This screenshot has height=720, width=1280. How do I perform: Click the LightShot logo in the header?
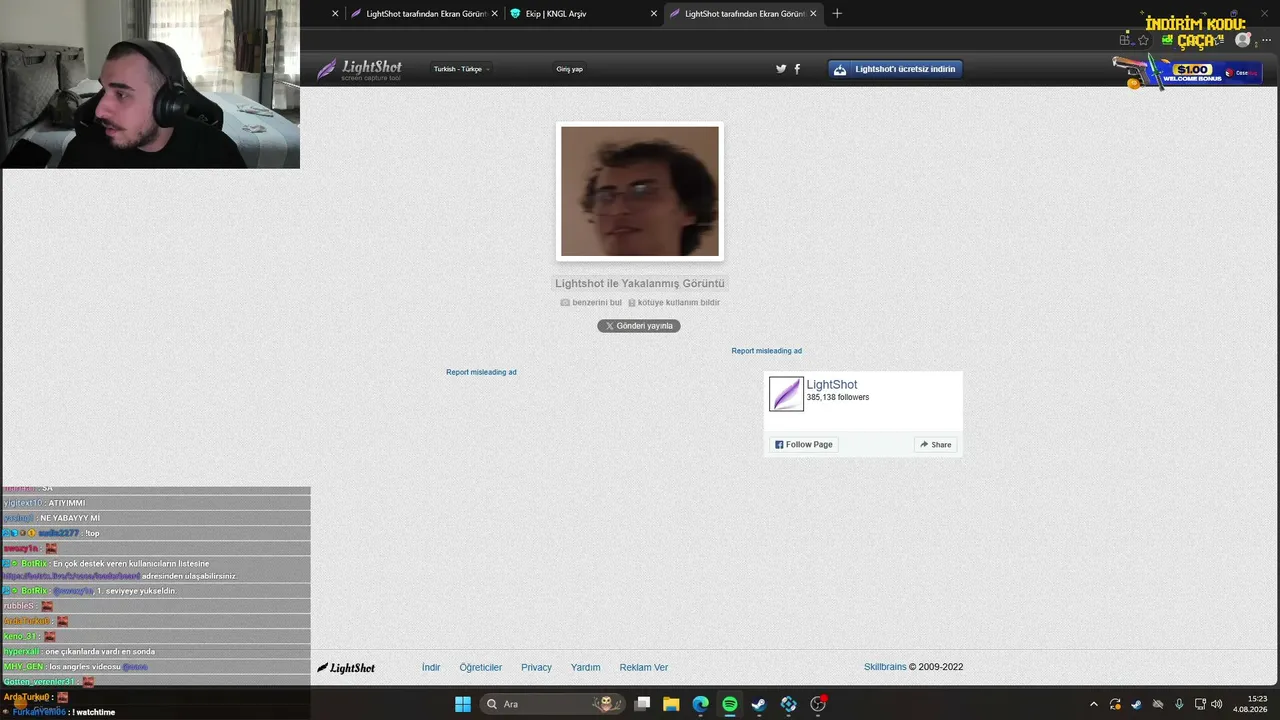[360, 69]
